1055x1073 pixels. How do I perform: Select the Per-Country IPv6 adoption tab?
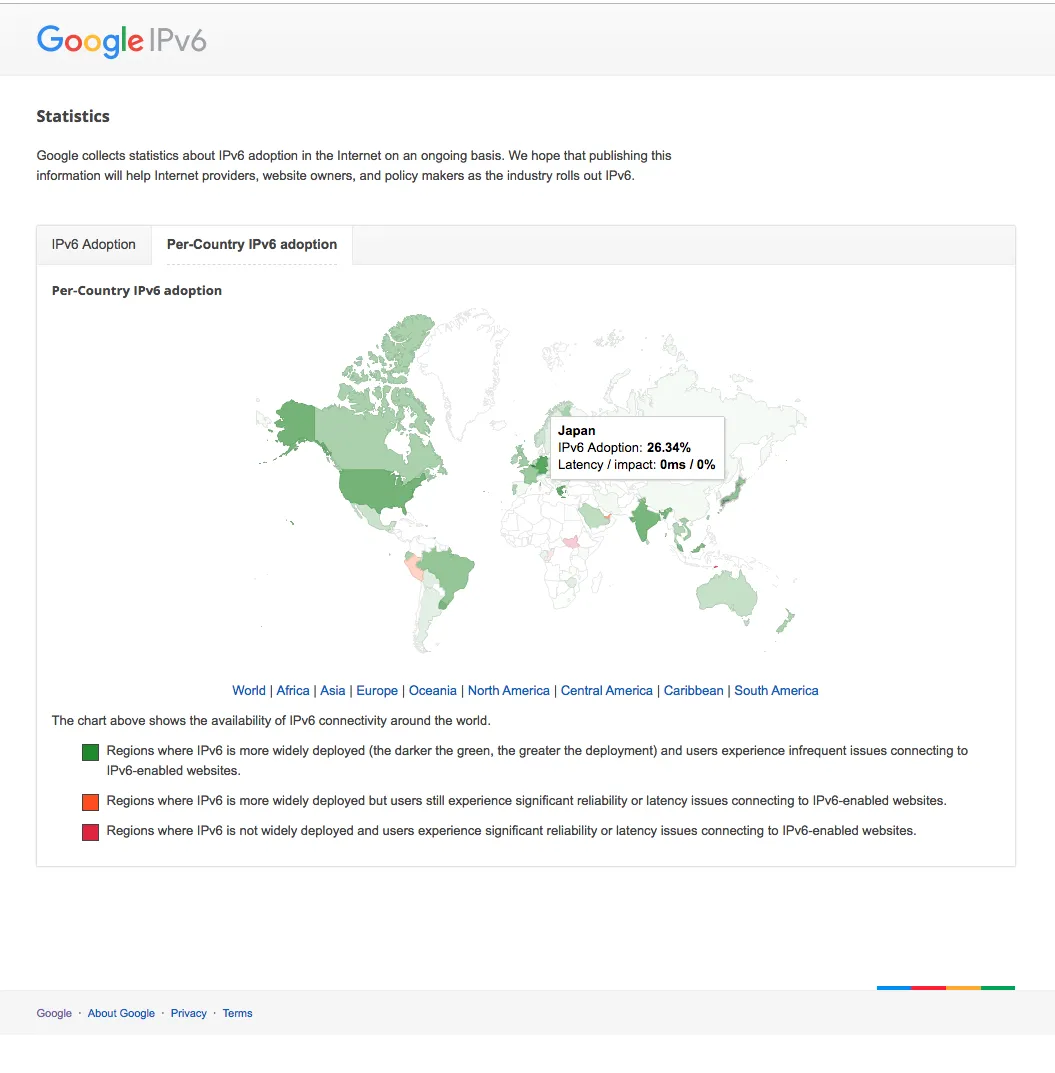click(252, 245)
